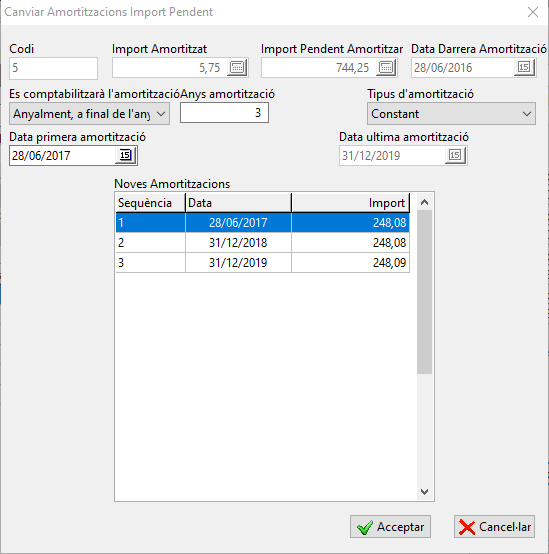Open calendar for Data Darrera Amortització

(x=524, y=67)
